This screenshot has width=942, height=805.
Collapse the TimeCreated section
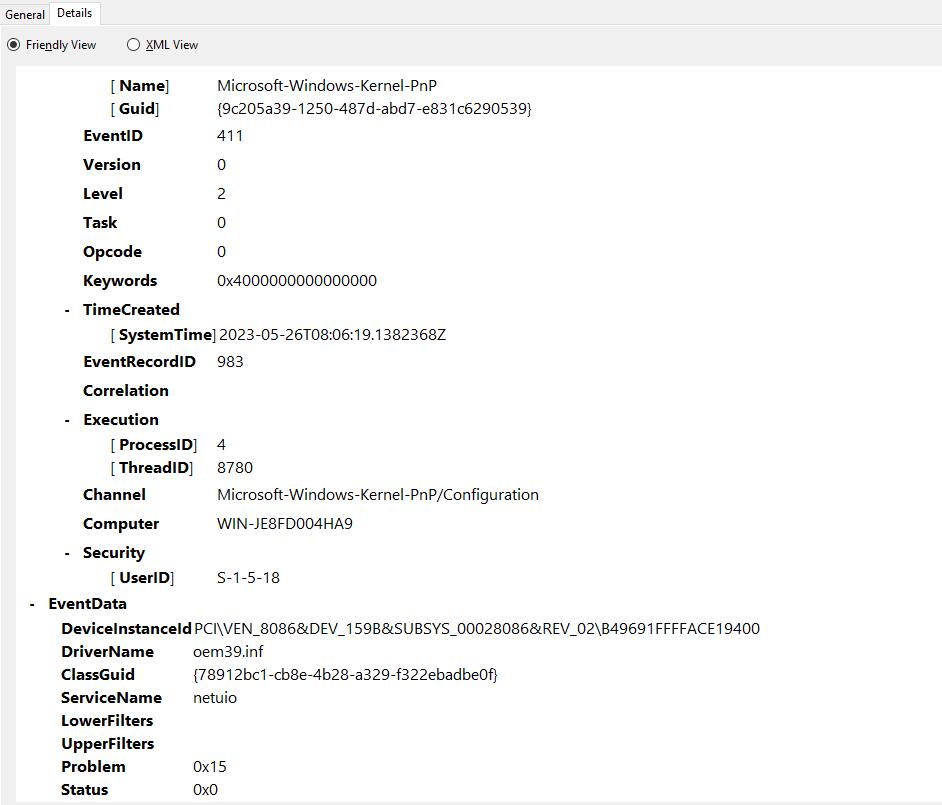[67, 310]
